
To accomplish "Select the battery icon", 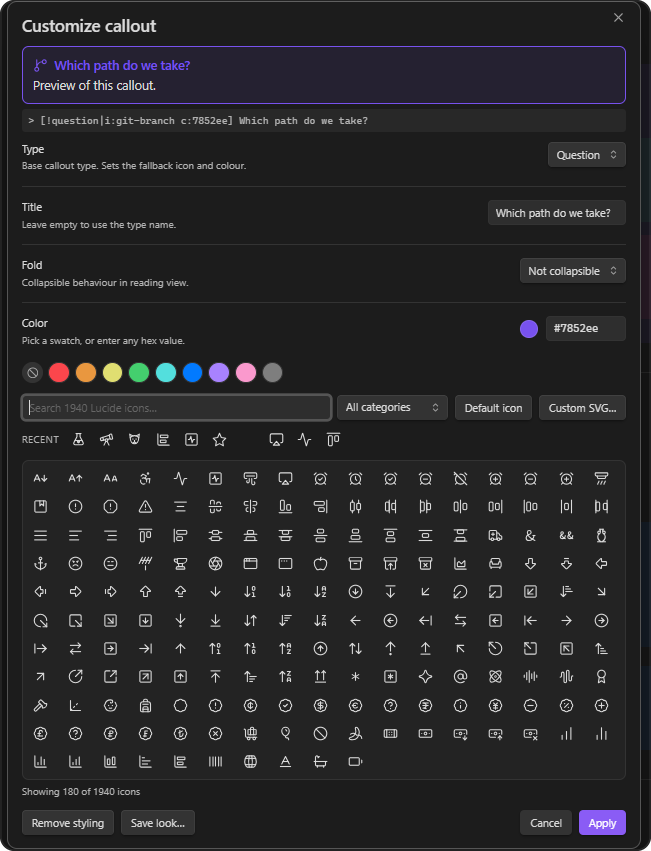I will click(x=355, y=762).
